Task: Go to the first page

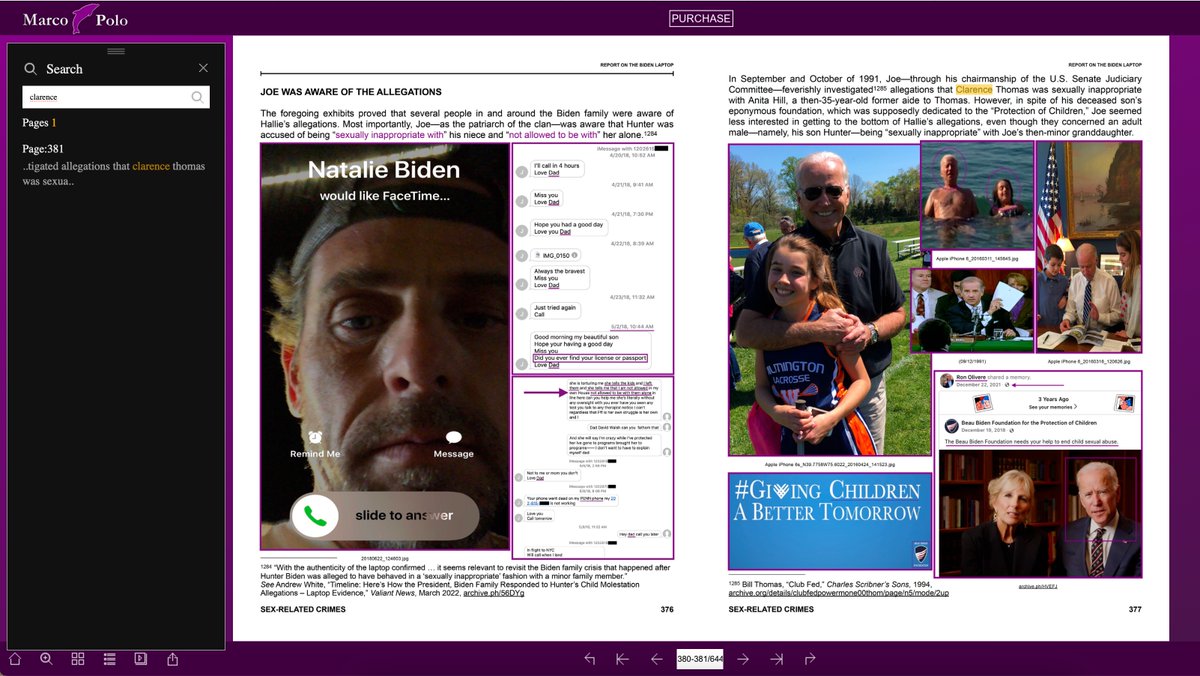Action: pos(622,659)
